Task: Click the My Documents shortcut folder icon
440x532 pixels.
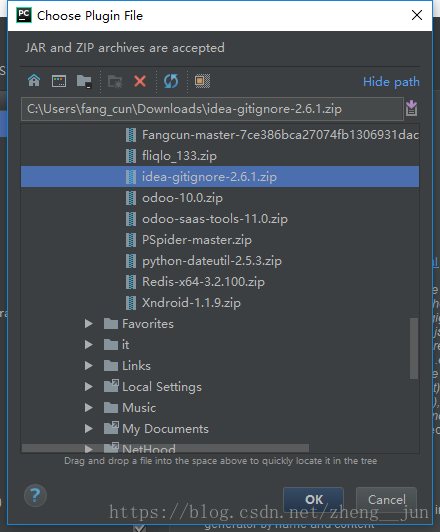Action: point(111,428)
